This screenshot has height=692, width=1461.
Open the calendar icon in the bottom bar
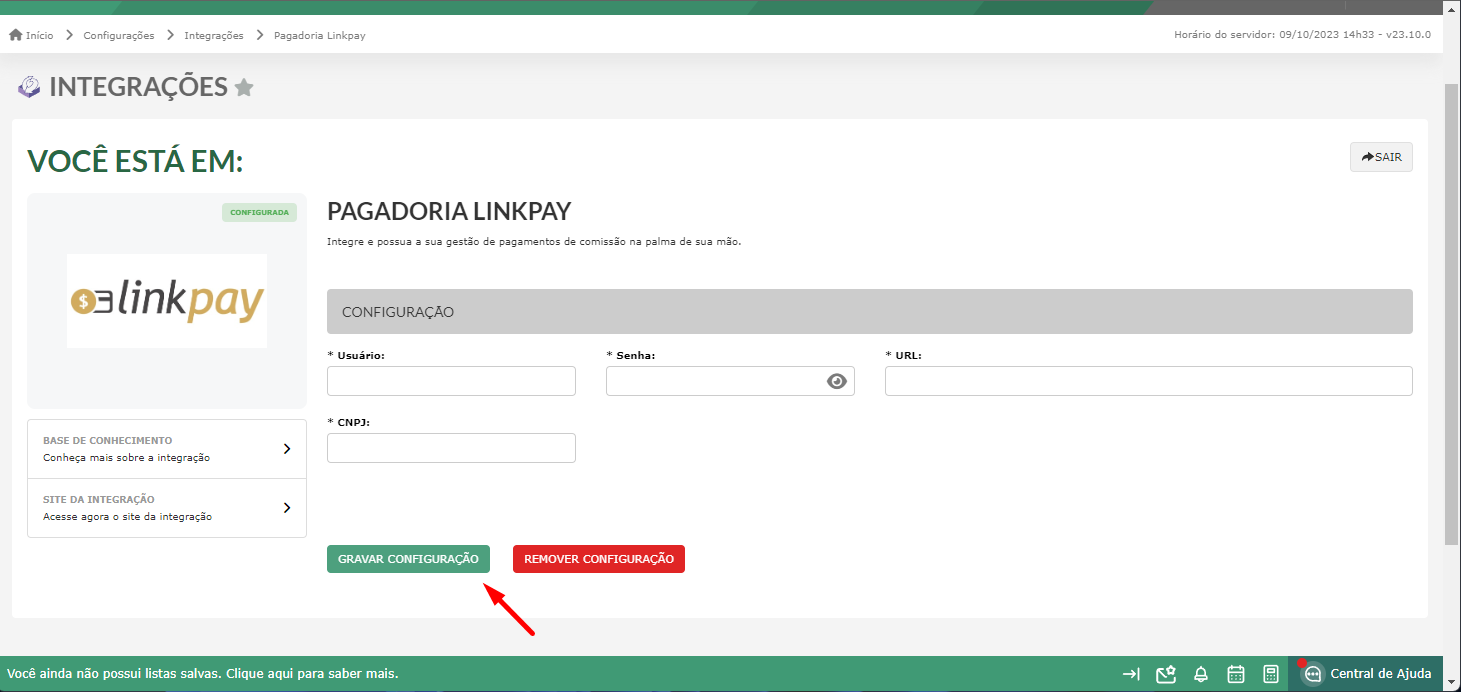1236,674
